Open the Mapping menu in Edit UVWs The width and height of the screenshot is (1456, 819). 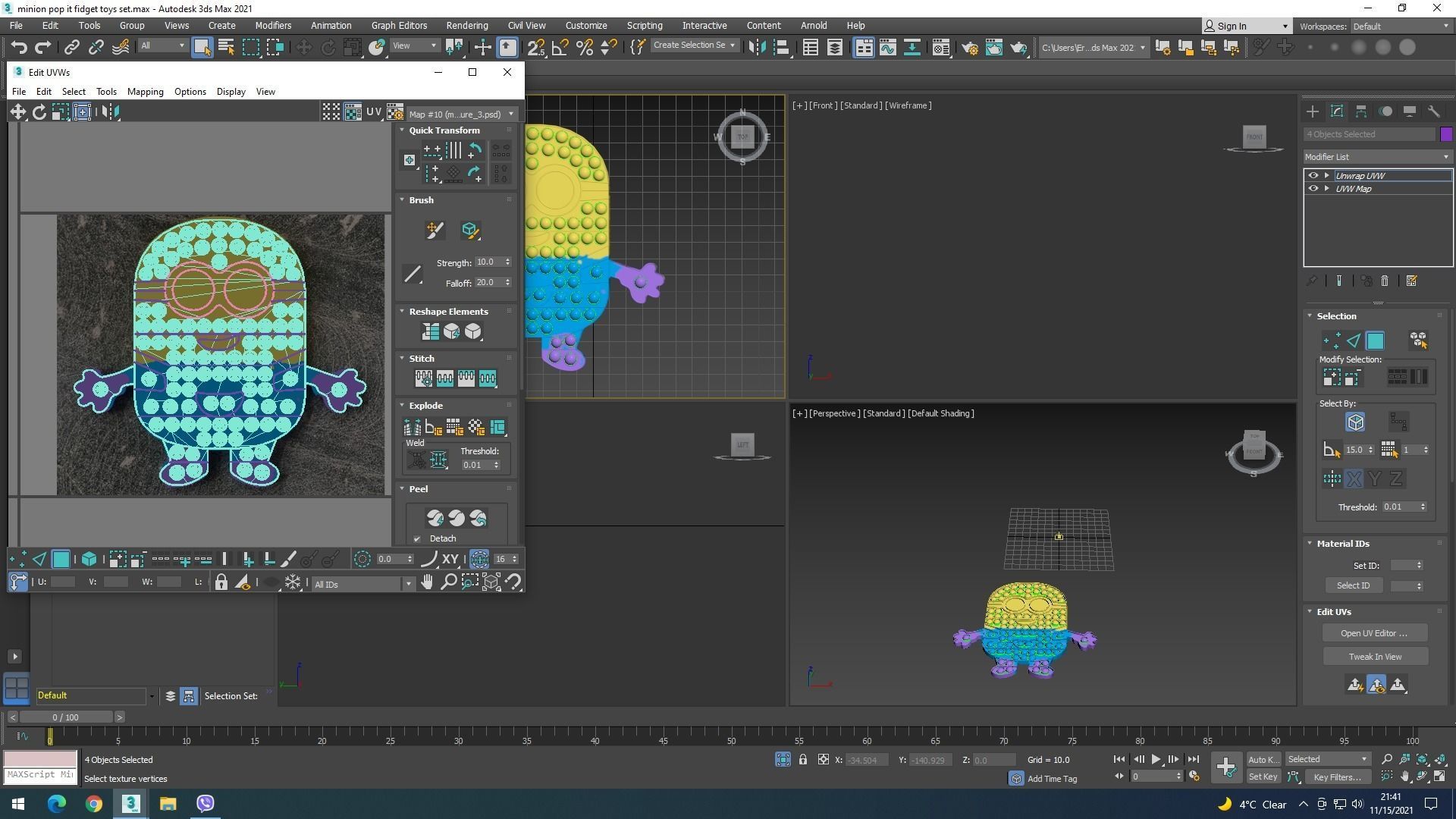click(145, 92)
